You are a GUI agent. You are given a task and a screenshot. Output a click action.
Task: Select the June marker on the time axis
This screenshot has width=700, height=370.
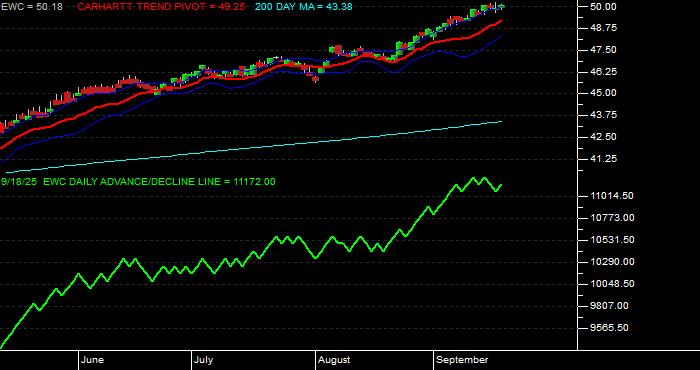pyautogui.click(x=92, y=360)
